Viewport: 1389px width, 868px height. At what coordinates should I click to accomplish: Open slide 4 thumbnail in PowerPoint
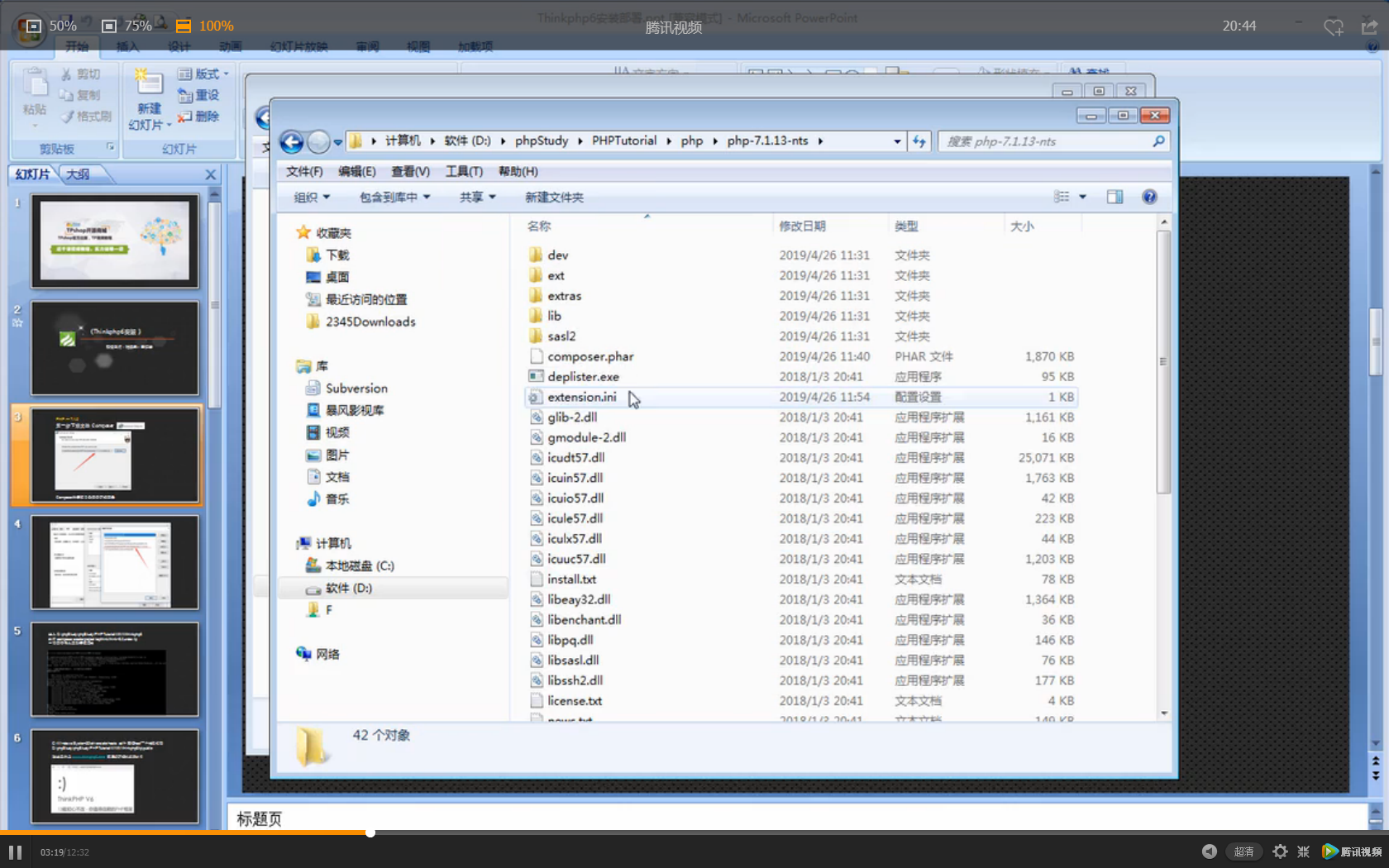coord(115,562)
